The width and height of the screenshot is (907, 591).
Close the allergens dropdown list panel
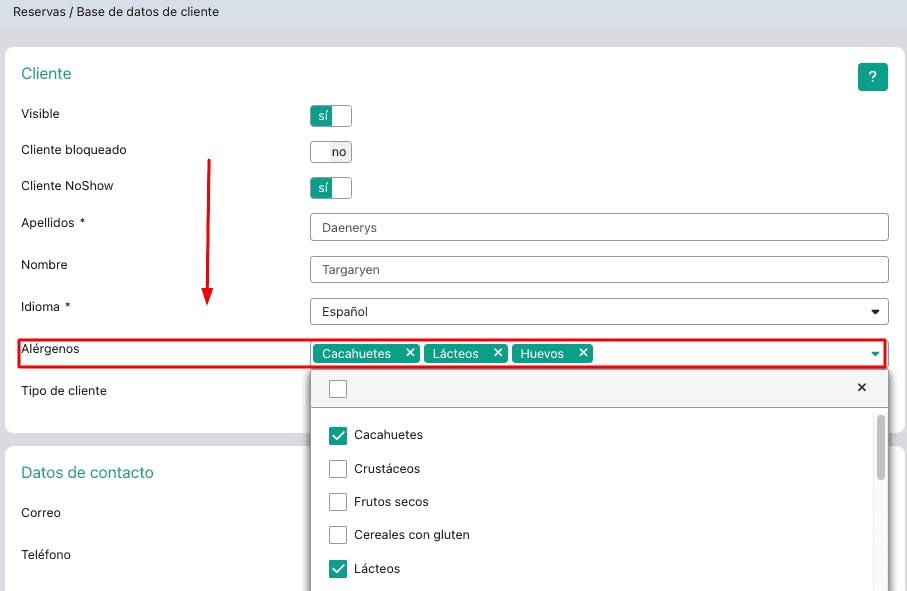tap(861, 387)
